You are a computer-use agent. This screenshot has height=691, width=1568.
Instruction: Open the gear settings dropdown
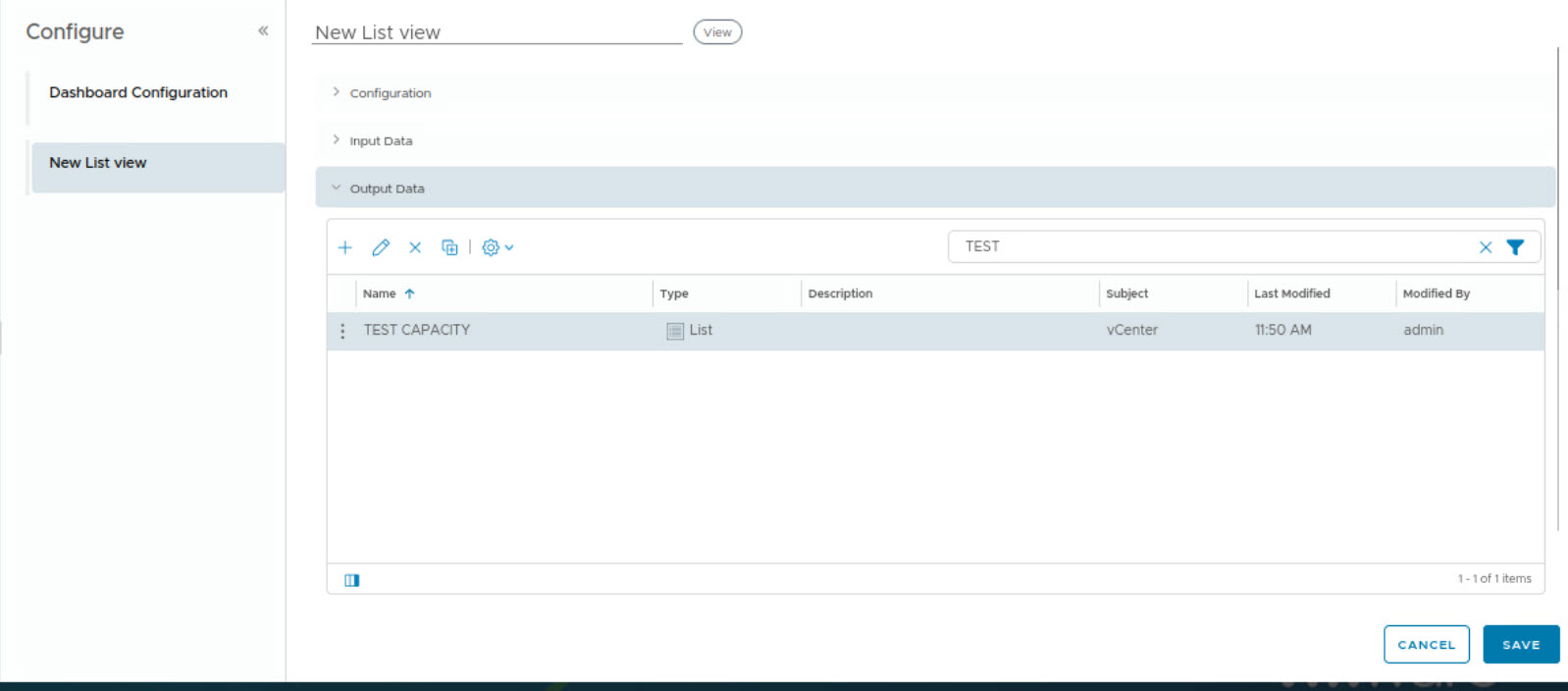tap(497, 247)
